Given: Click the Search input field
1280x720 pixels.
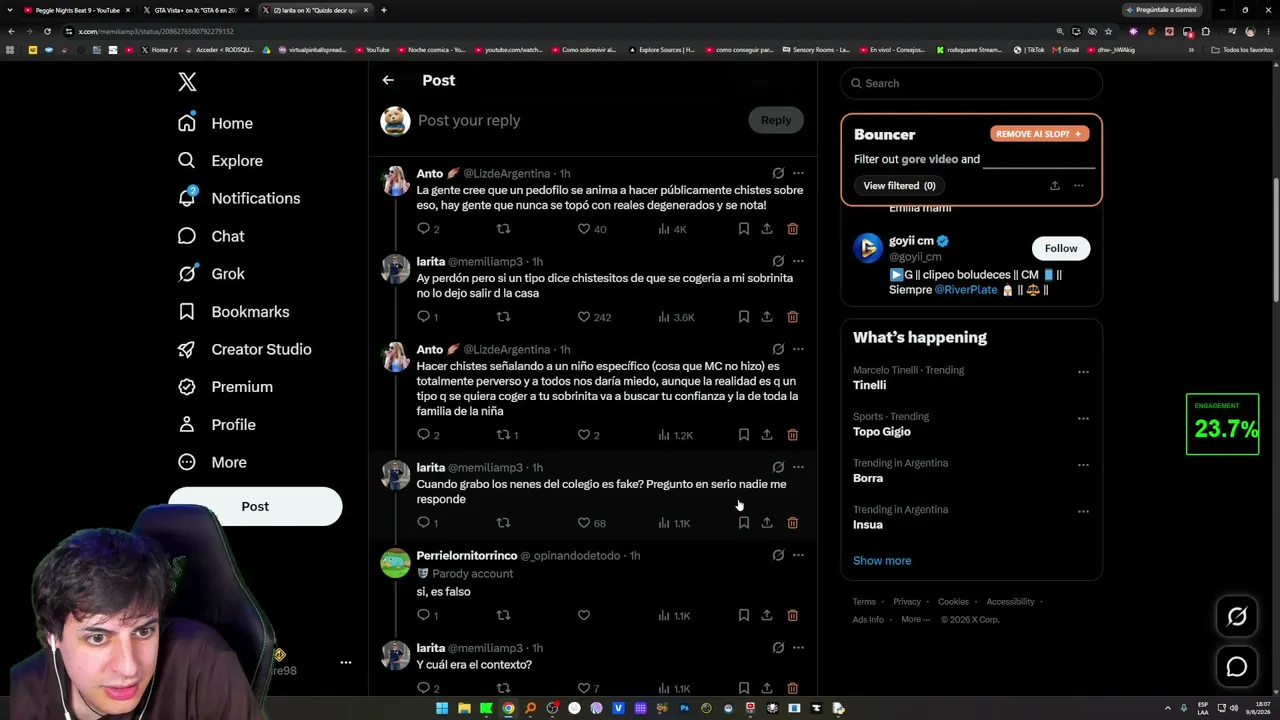Looking at the screenshot, I should pos(971,83).
